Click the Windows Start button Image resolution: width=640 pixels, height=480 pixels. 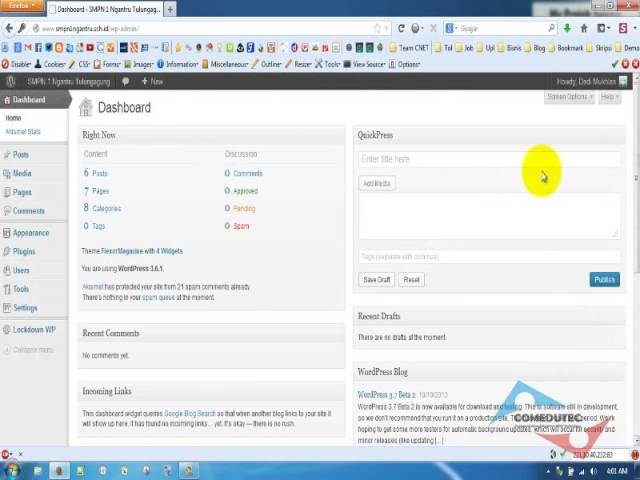(x=12, y=470)
